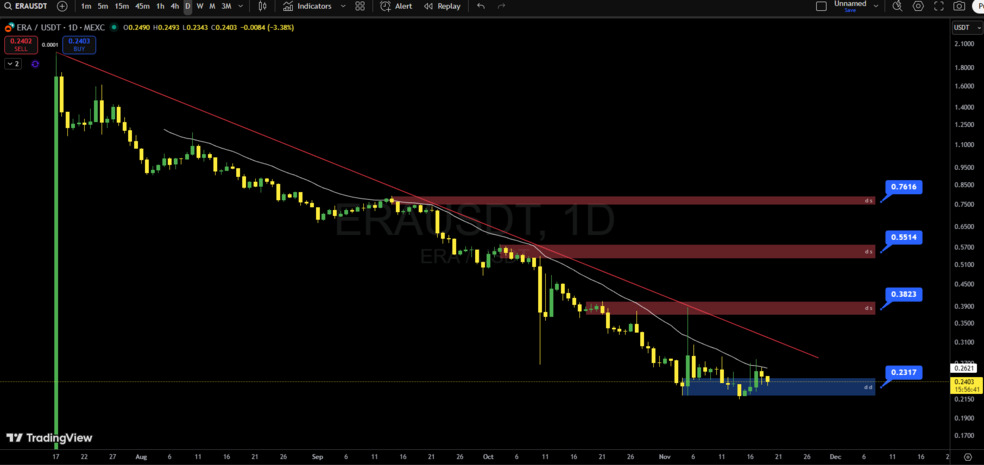Click the undo arrow in toolbar
Screen dimensions: 984x465
pos(481,6)
